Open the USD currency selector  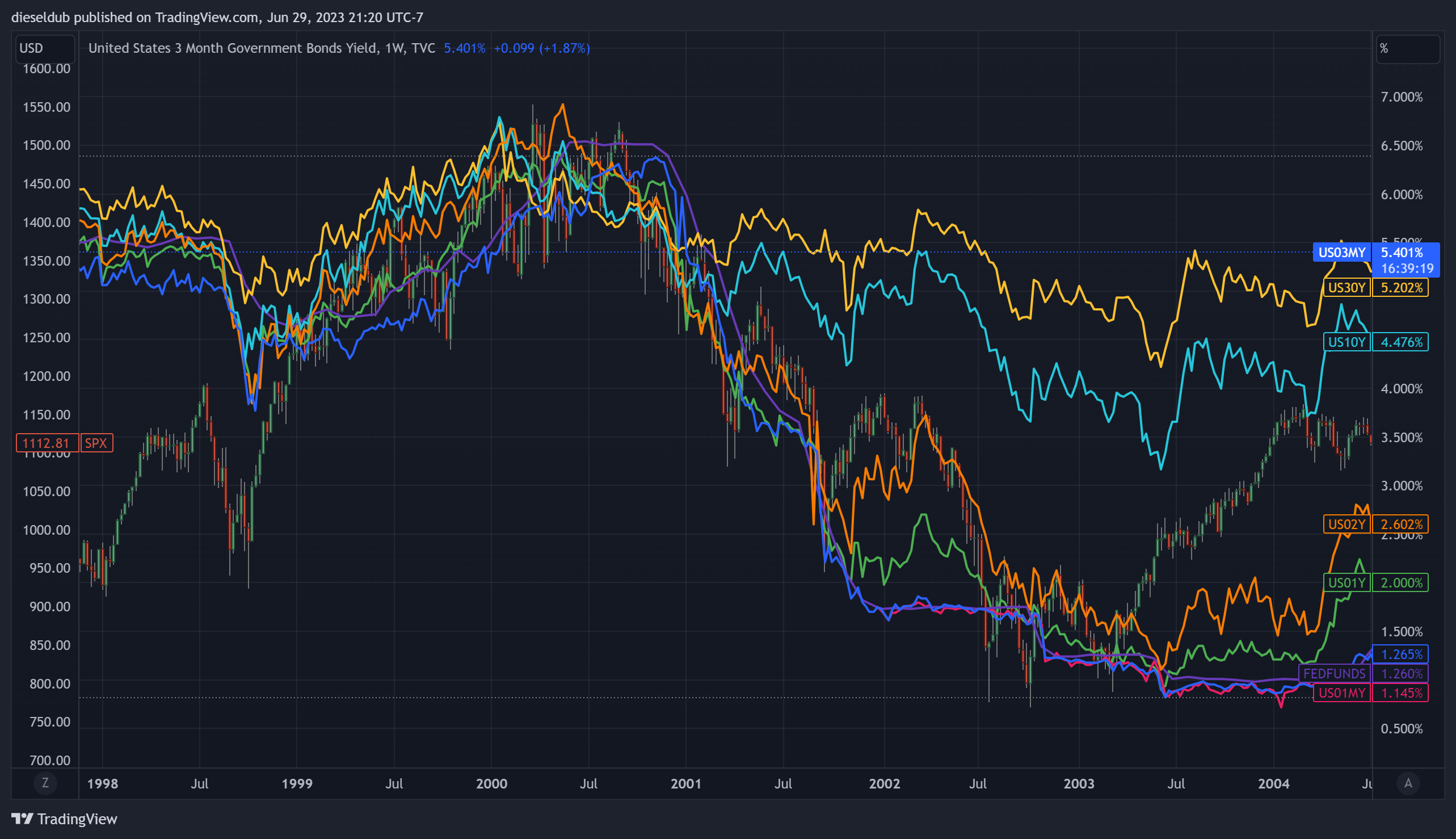coord(45,48)
